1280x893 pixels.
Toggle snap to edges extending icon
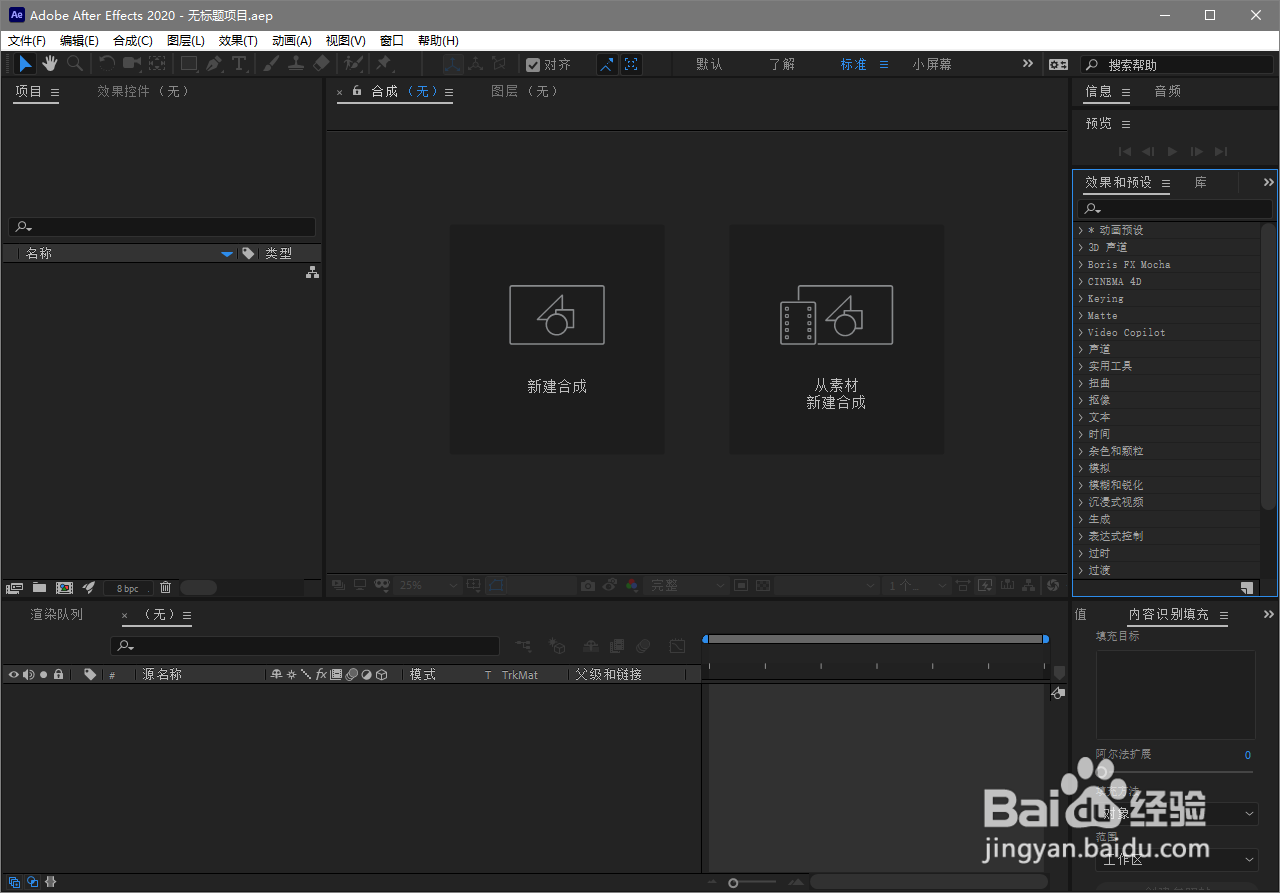click(607, 64)
